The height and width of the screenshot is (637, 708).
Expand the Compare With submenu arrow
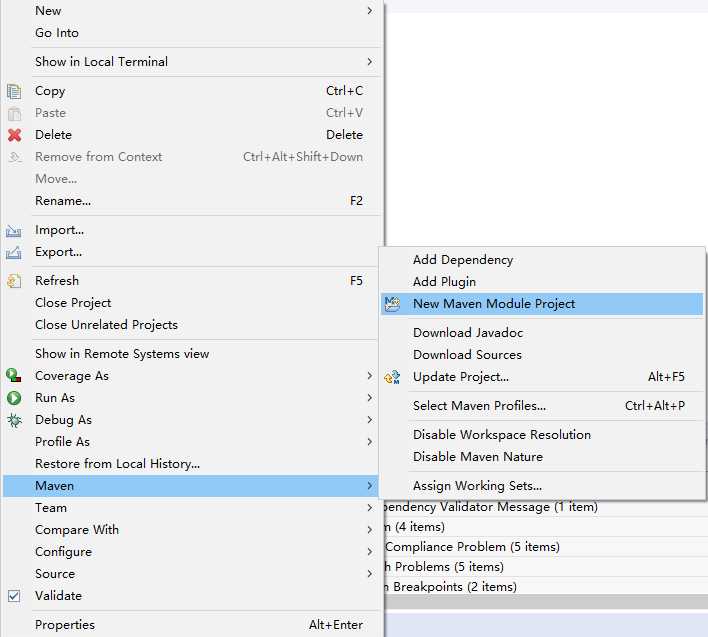[x=370, y=530]
